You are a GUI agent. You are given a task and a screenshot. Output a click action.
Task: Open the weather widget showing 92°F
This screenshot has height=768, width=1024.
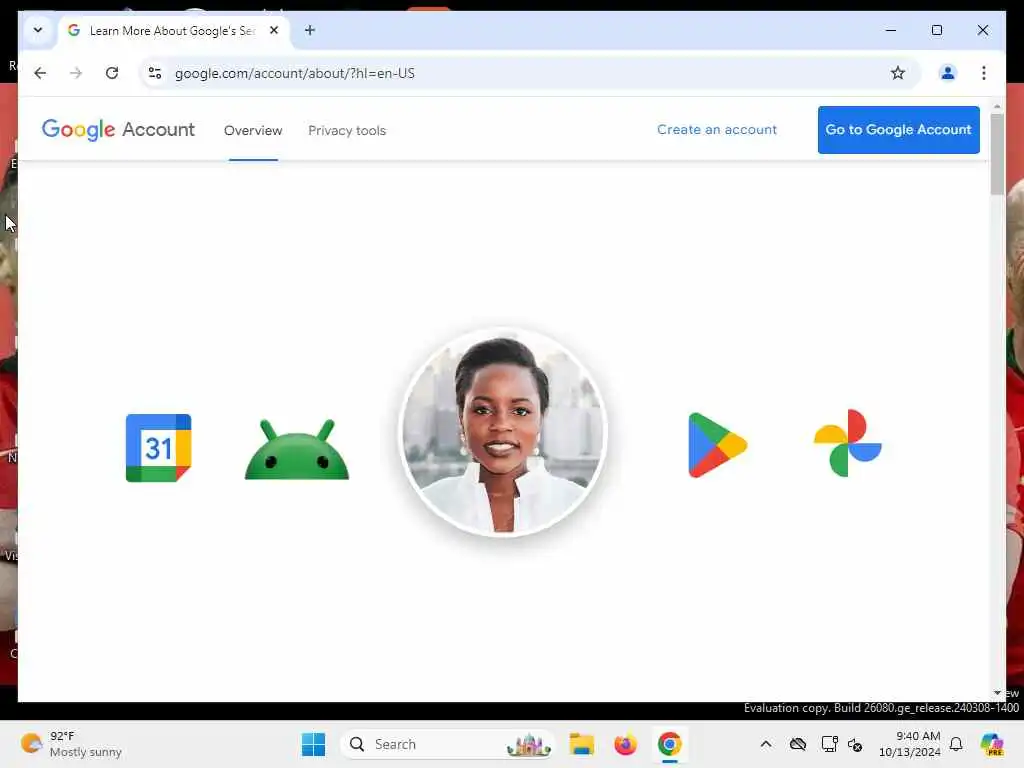(71, 744)
